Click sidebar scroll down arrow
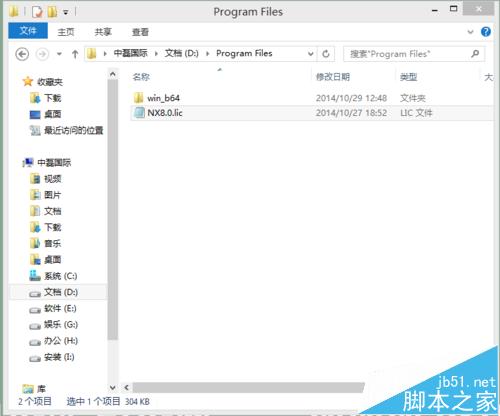 point(113,388)
